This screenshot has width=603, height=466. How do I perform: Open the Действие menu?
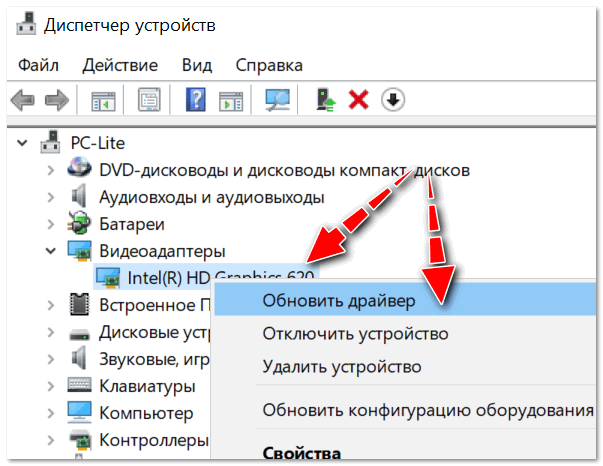point(120,65)
